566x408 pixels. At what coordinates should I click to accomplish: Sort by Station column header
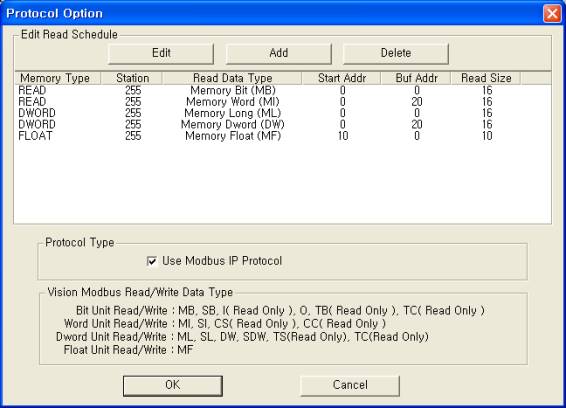[x=132, y=78]
